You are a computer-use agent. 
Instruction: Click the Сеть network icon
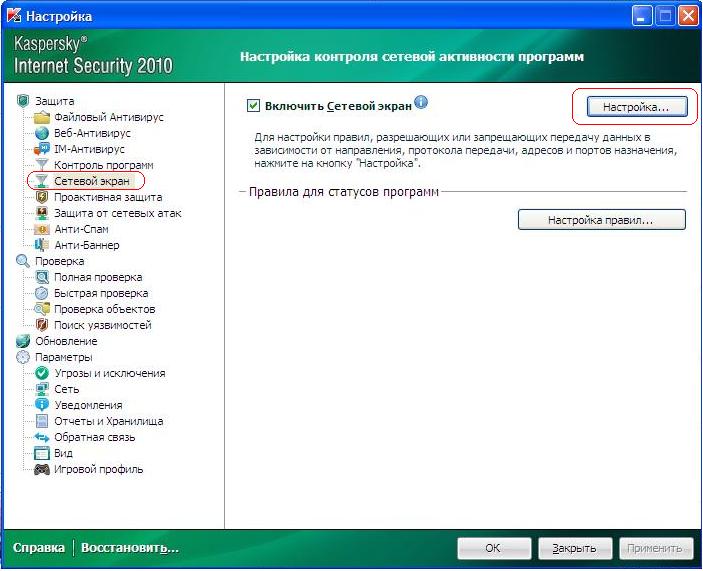[42, 389]
